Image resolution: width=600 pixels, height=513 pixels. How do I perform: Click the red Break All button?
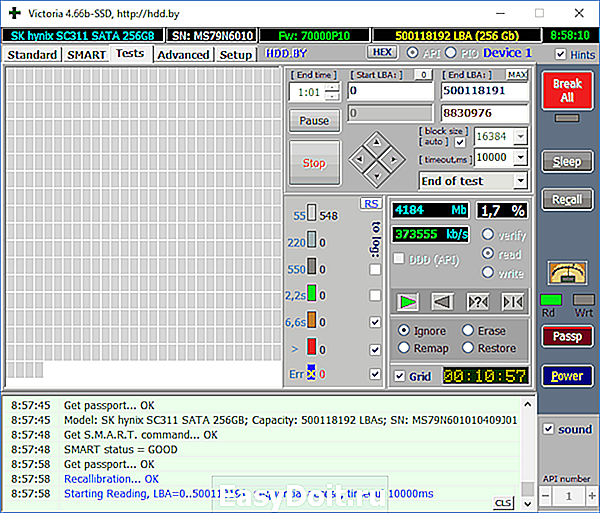tap(567, 90)
